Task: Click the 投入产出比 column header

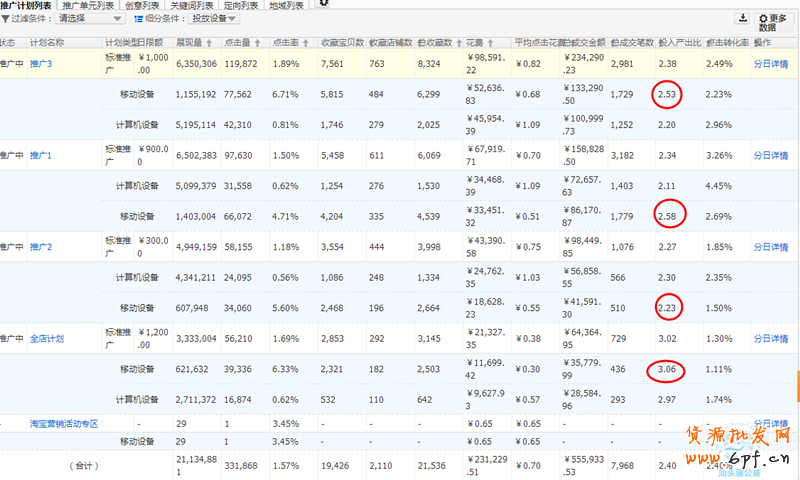Action: [679, 43]
